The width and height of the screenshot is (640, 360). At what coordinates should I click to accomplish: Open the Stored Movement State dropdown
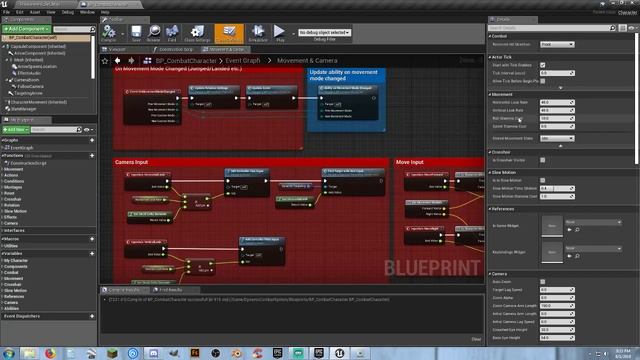coord(557,138)
